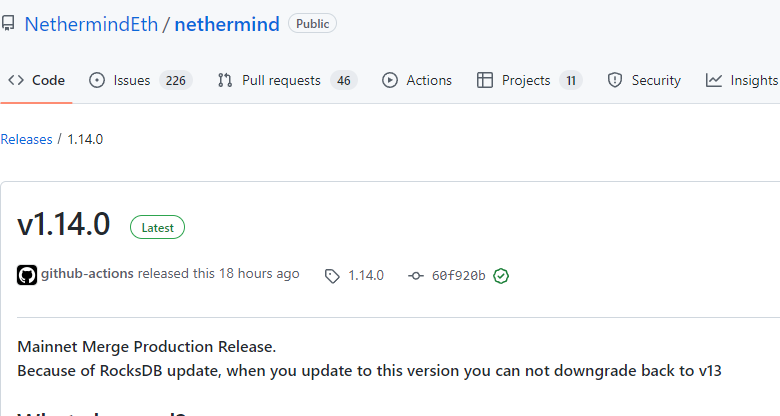Image resolution: width=780 pixels, height=416 pixels.
Task: Click the Actions play icon
Action: [x=390, y=80]
